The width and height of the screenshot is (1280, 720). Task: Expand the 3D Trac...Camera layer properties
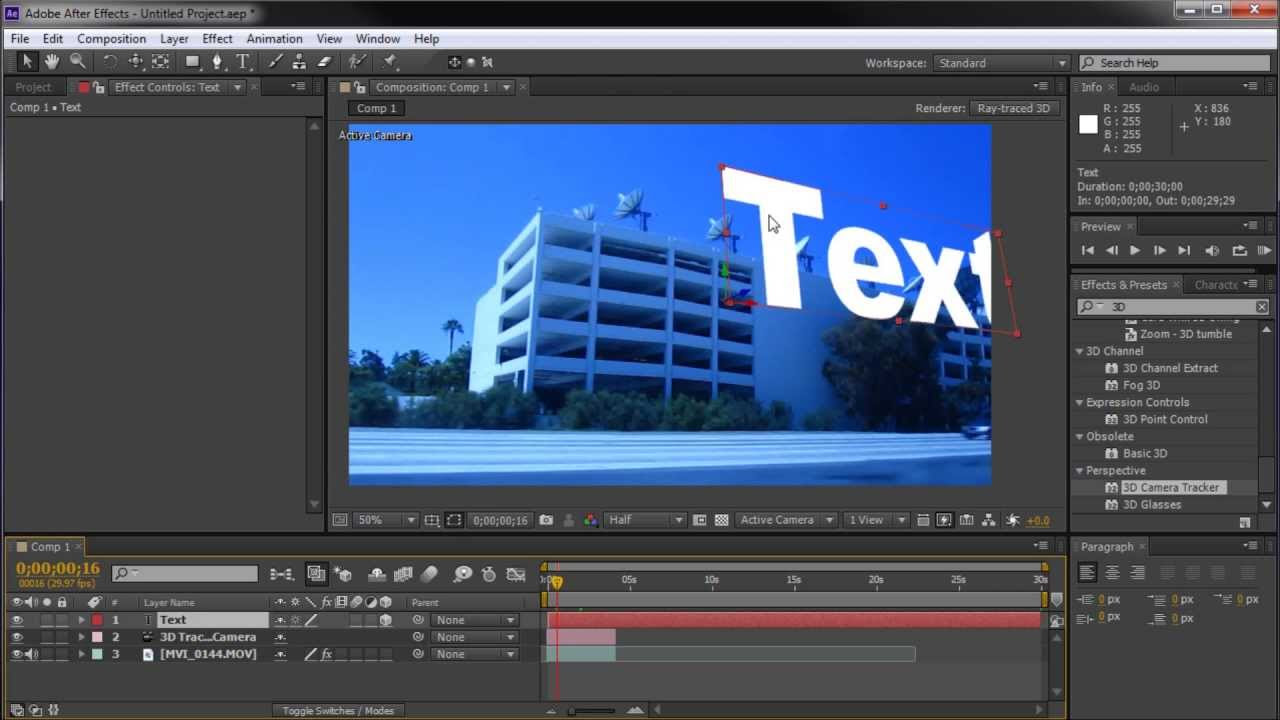click(x=82, y=637)
